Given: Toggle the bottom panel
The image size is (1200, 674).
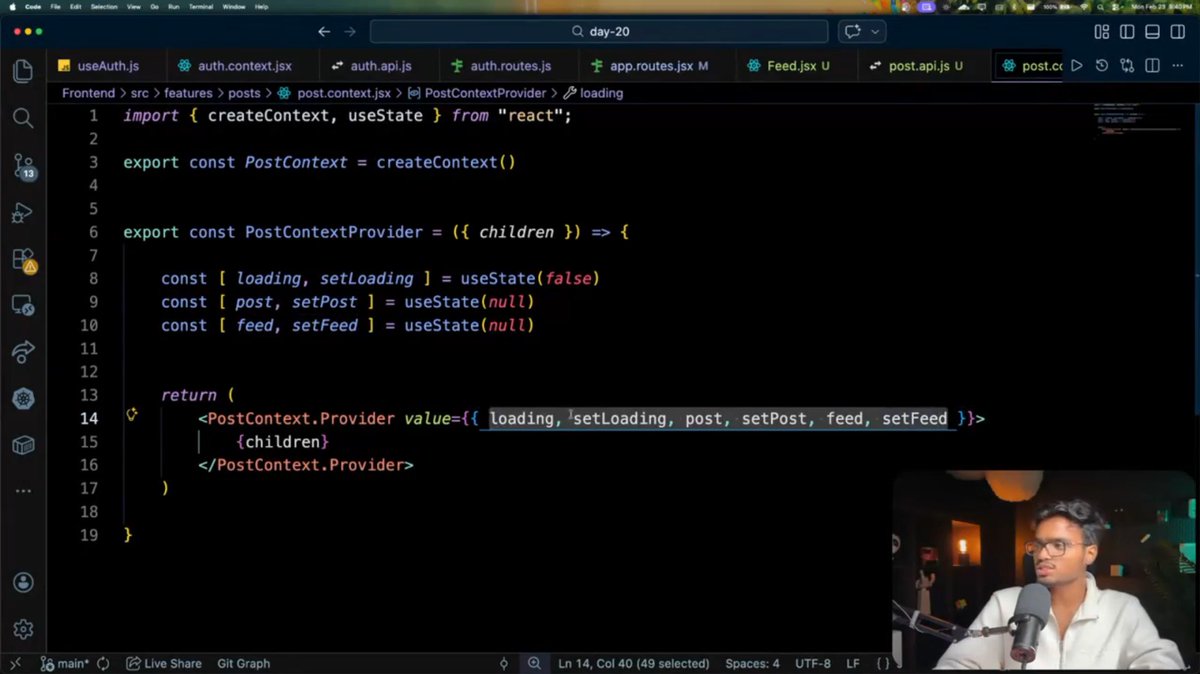Looking at the screenshot, I should coord(1153,32).
